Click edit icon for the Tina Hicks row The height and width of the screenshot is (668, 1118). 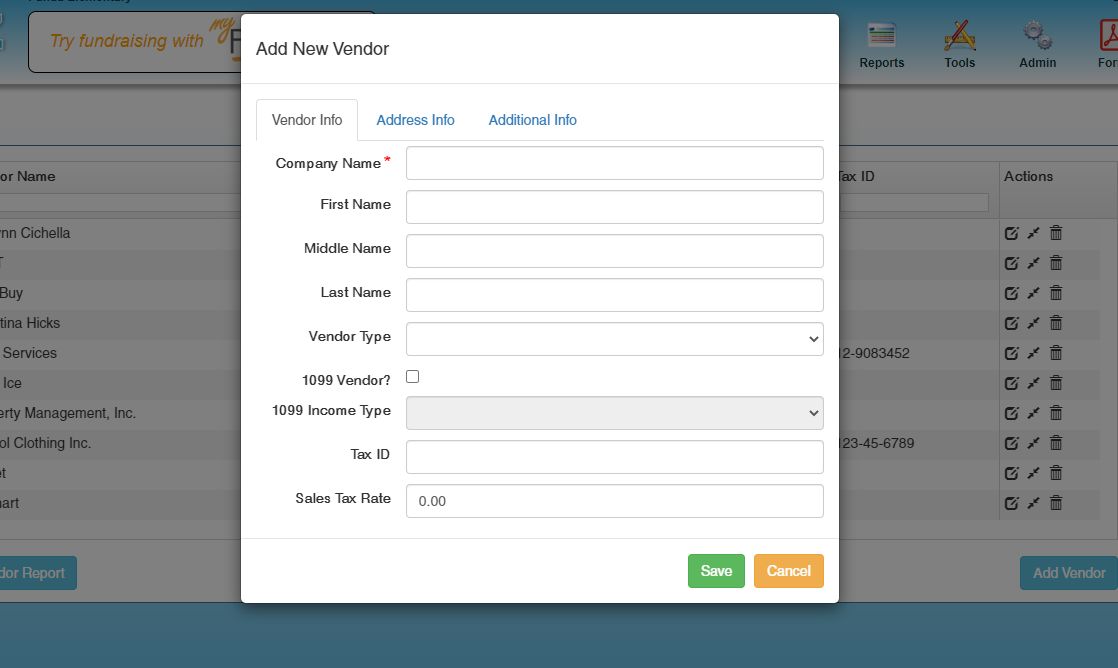(1011, 323)
